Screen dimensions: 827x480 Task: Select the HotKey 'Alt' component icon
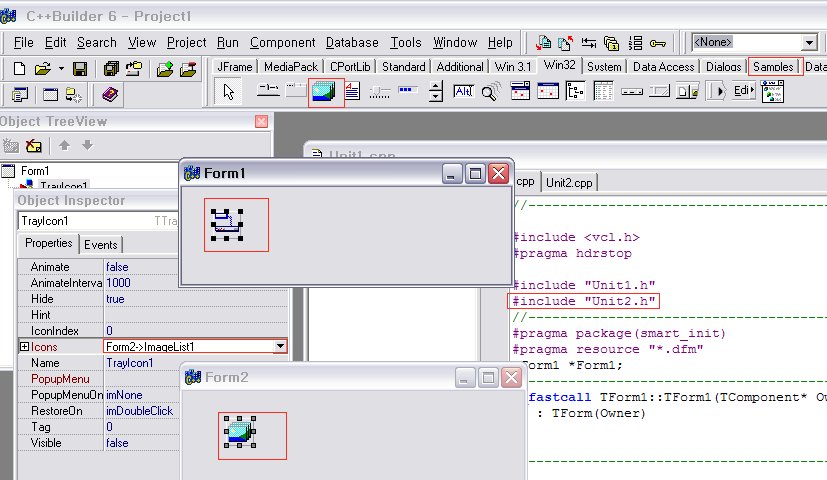pyautogui.click(x=463, y=92)
